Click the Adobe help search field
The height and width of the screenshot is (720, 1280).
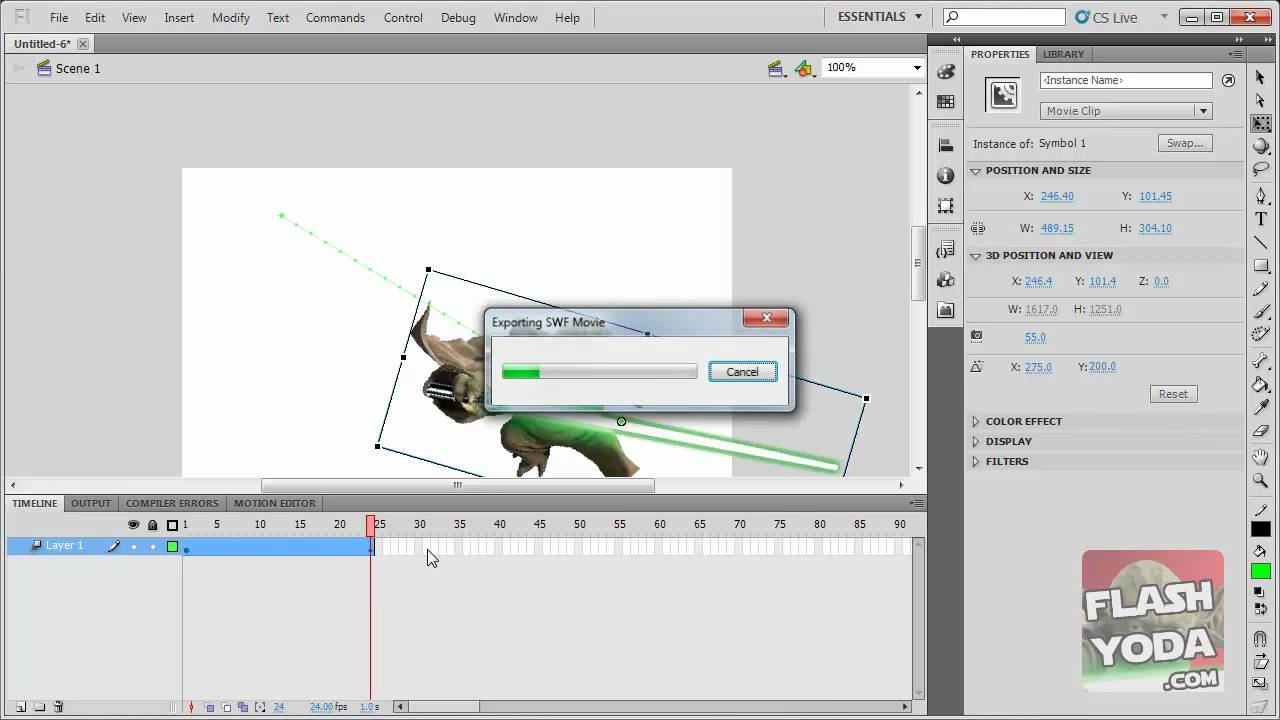[1005, 17]
